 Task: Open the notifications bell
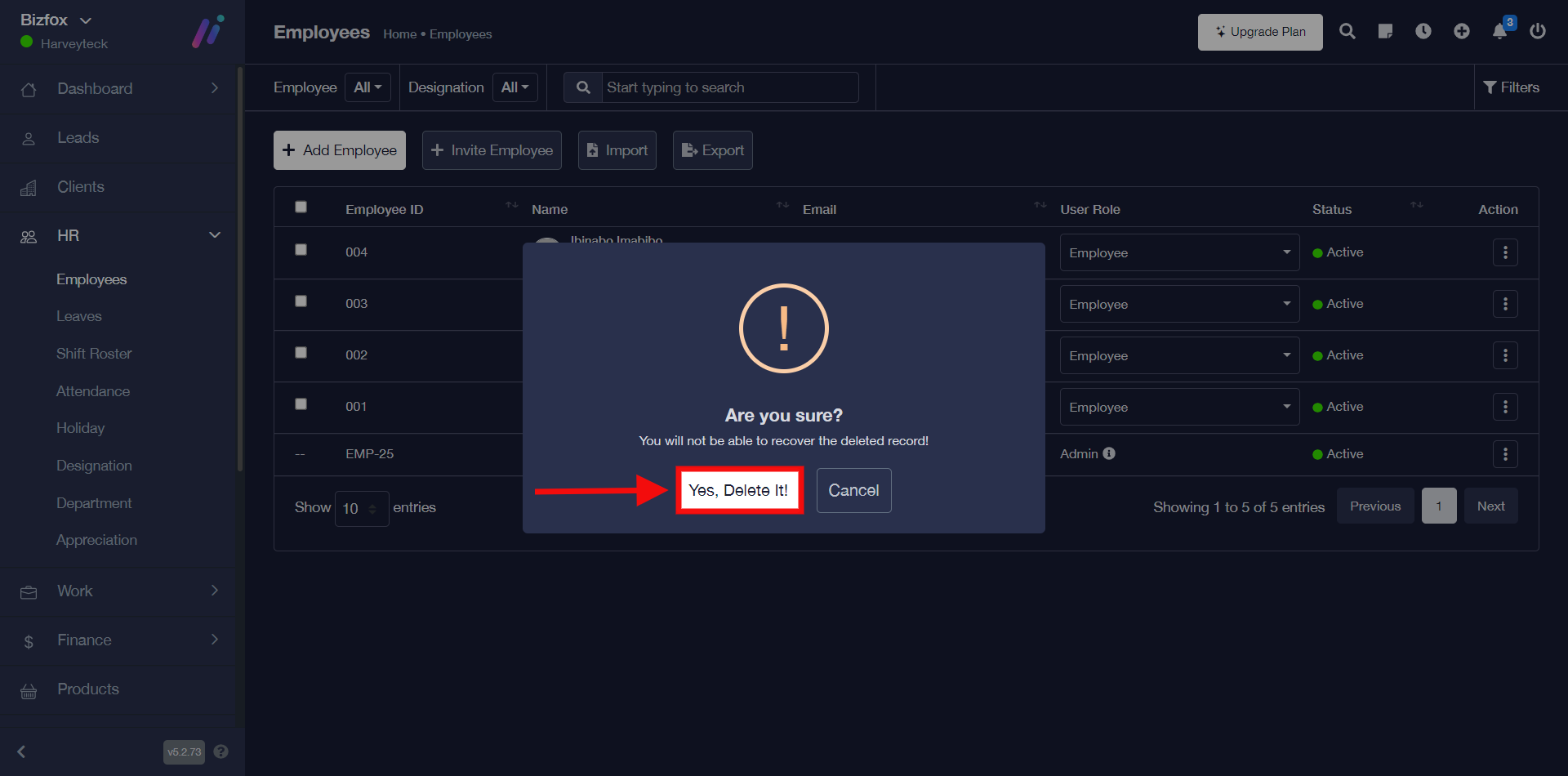(1499, 32)
